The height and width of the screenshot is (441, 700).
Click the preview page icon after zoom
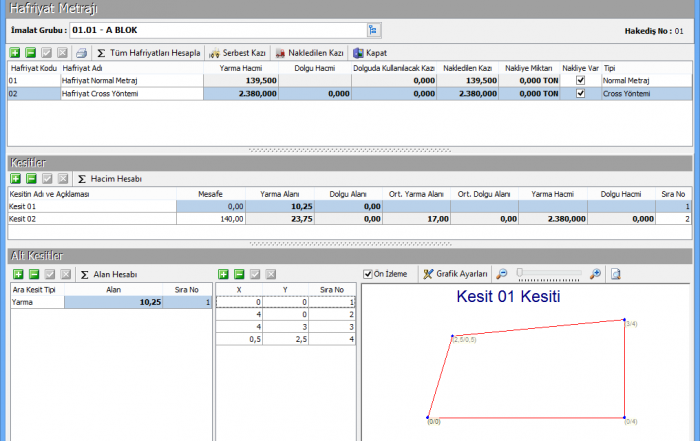[617, 273]
